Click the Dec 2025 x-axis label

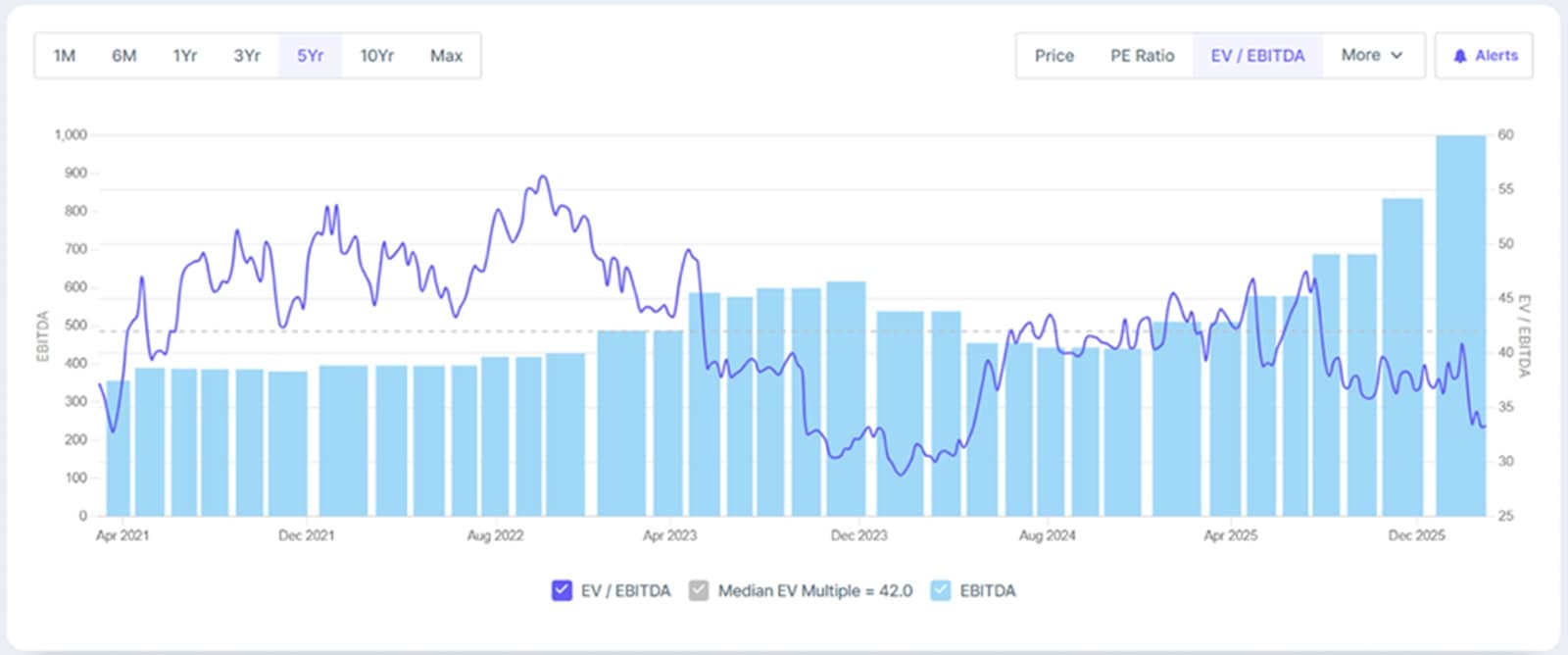(x=1416, y=535)
